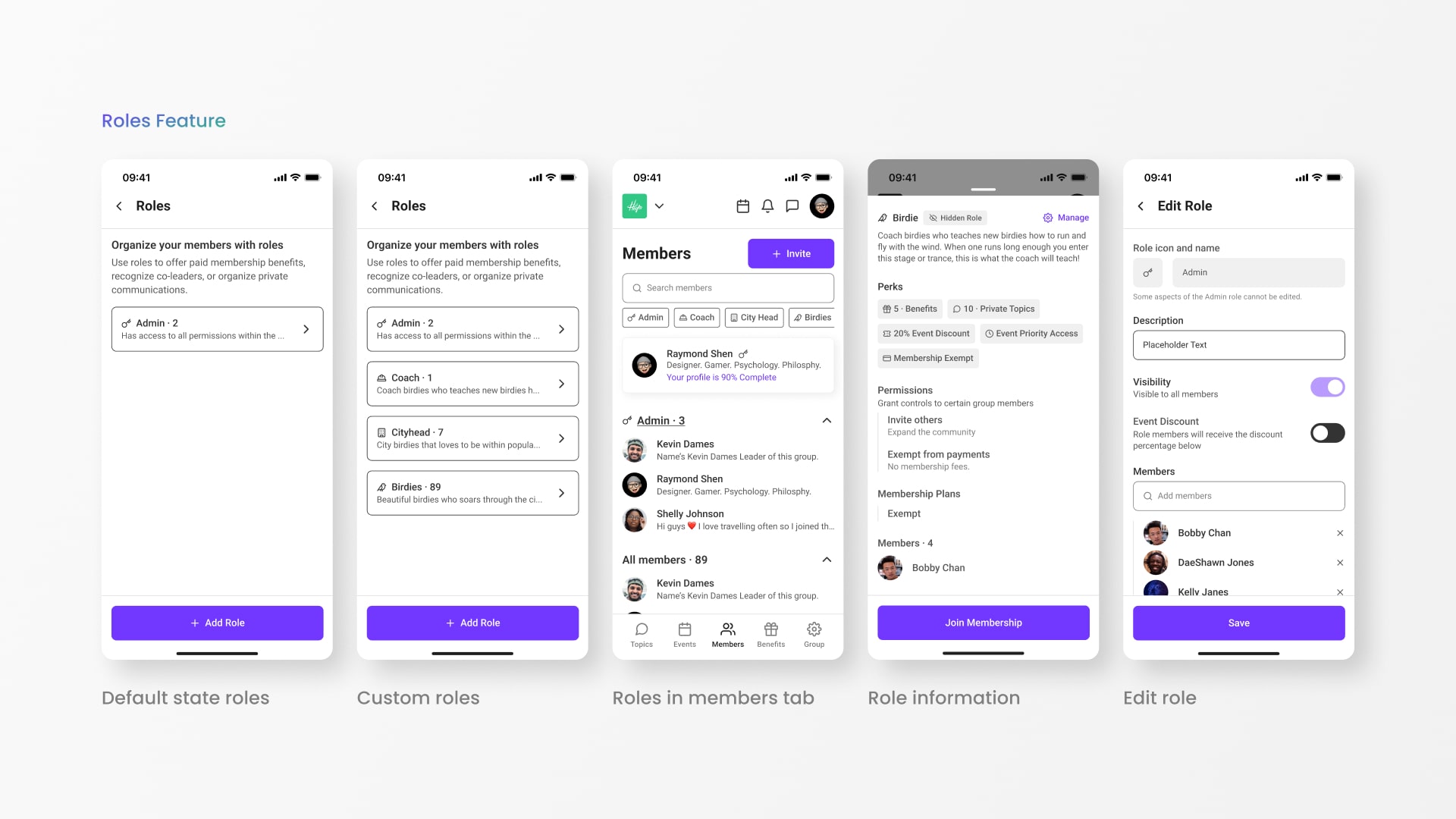The height and width of the screenshot is (819, 1456).
Task: Click Save button on Edit Role screen
Action: [x=1238, y=623]
